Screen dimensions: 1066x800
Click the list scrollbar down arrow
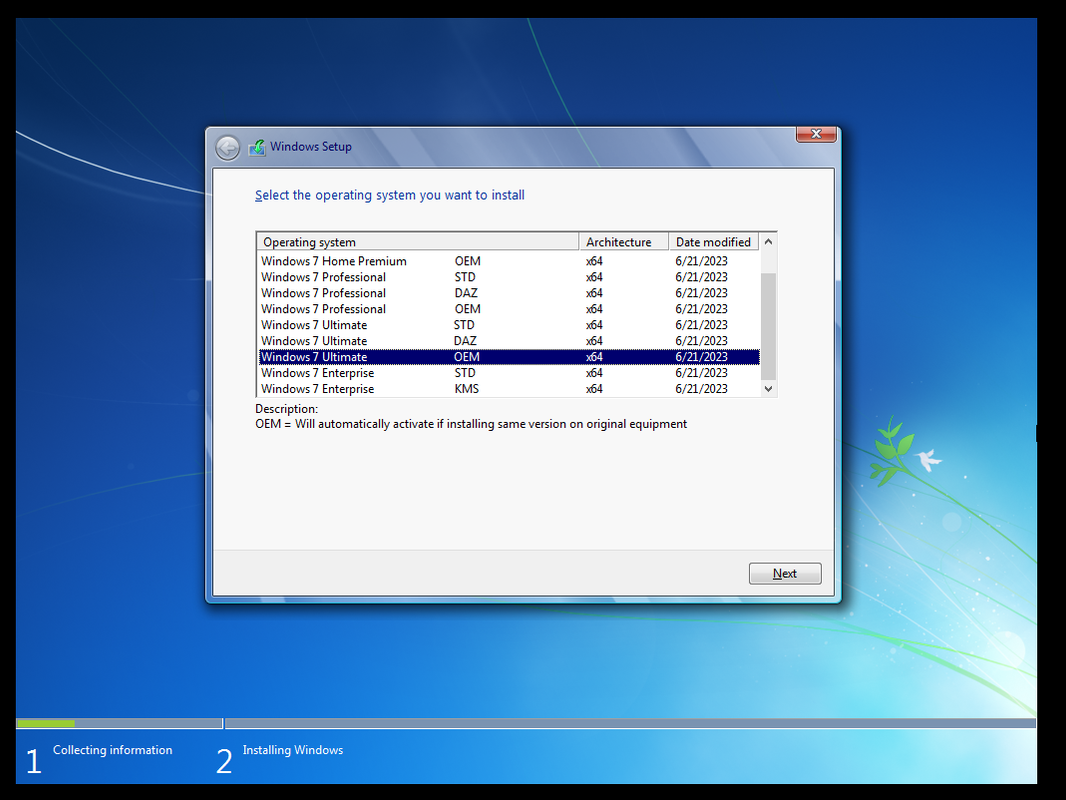click(x=768, y=389)
